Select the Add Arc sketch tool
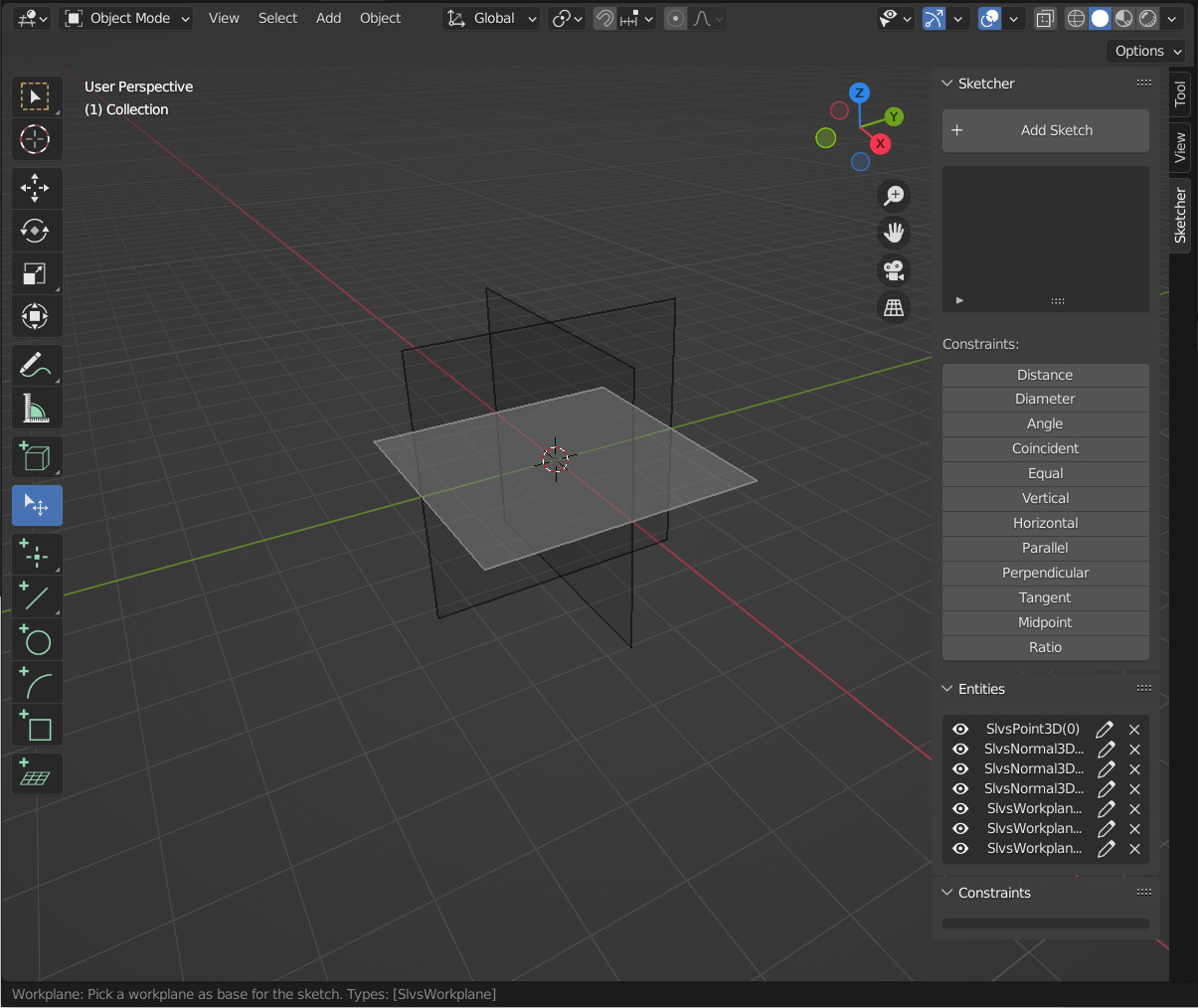This screenshot has height=1008, width=1198. [x=37, y=684]
